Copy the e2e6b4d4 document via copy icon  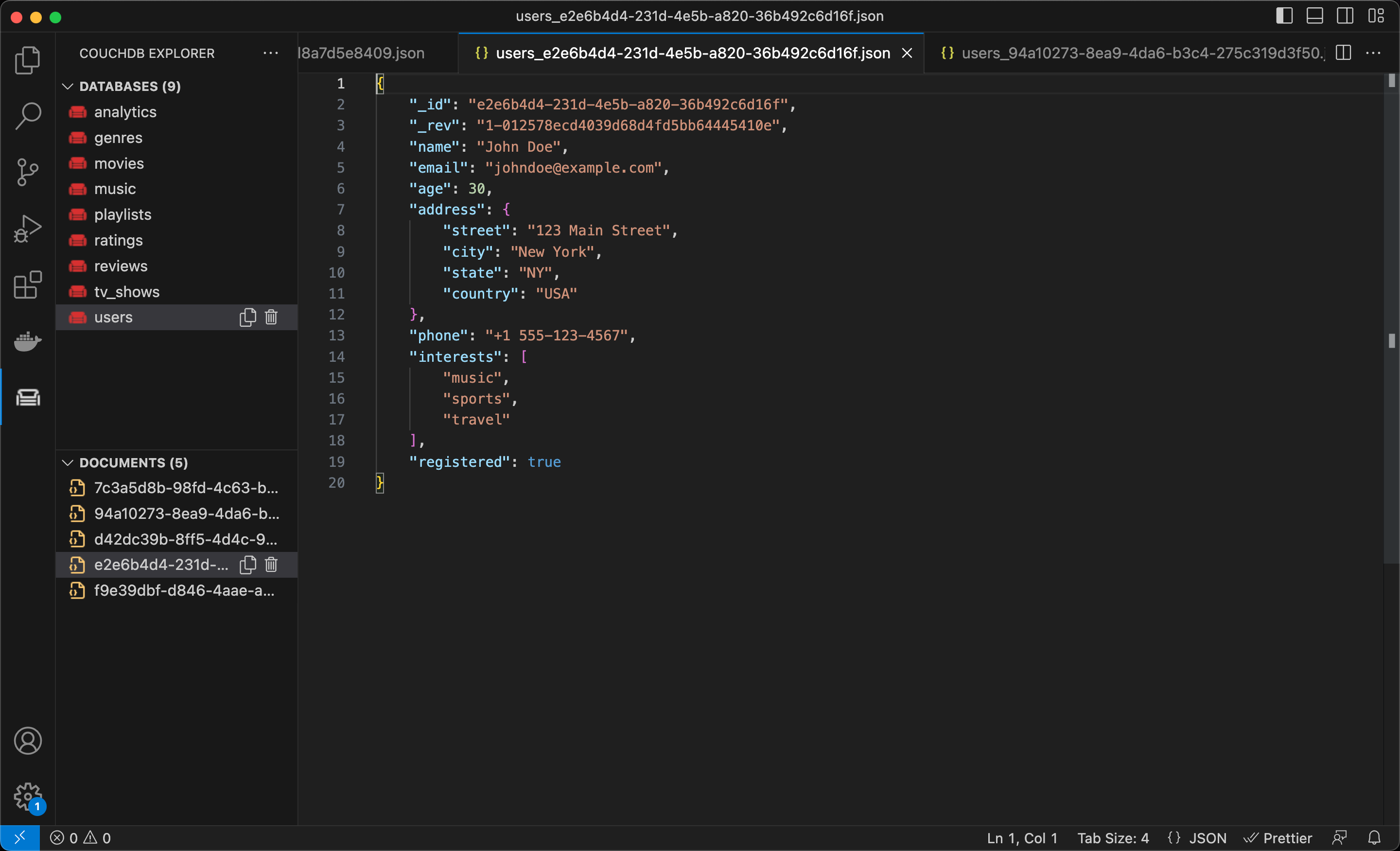click(248, 565)
